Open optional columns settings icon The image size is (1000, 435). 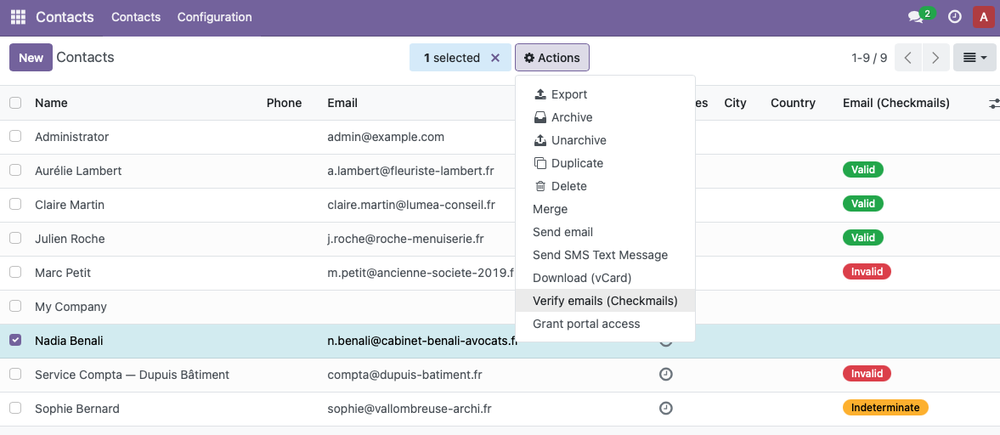point(994,103)
